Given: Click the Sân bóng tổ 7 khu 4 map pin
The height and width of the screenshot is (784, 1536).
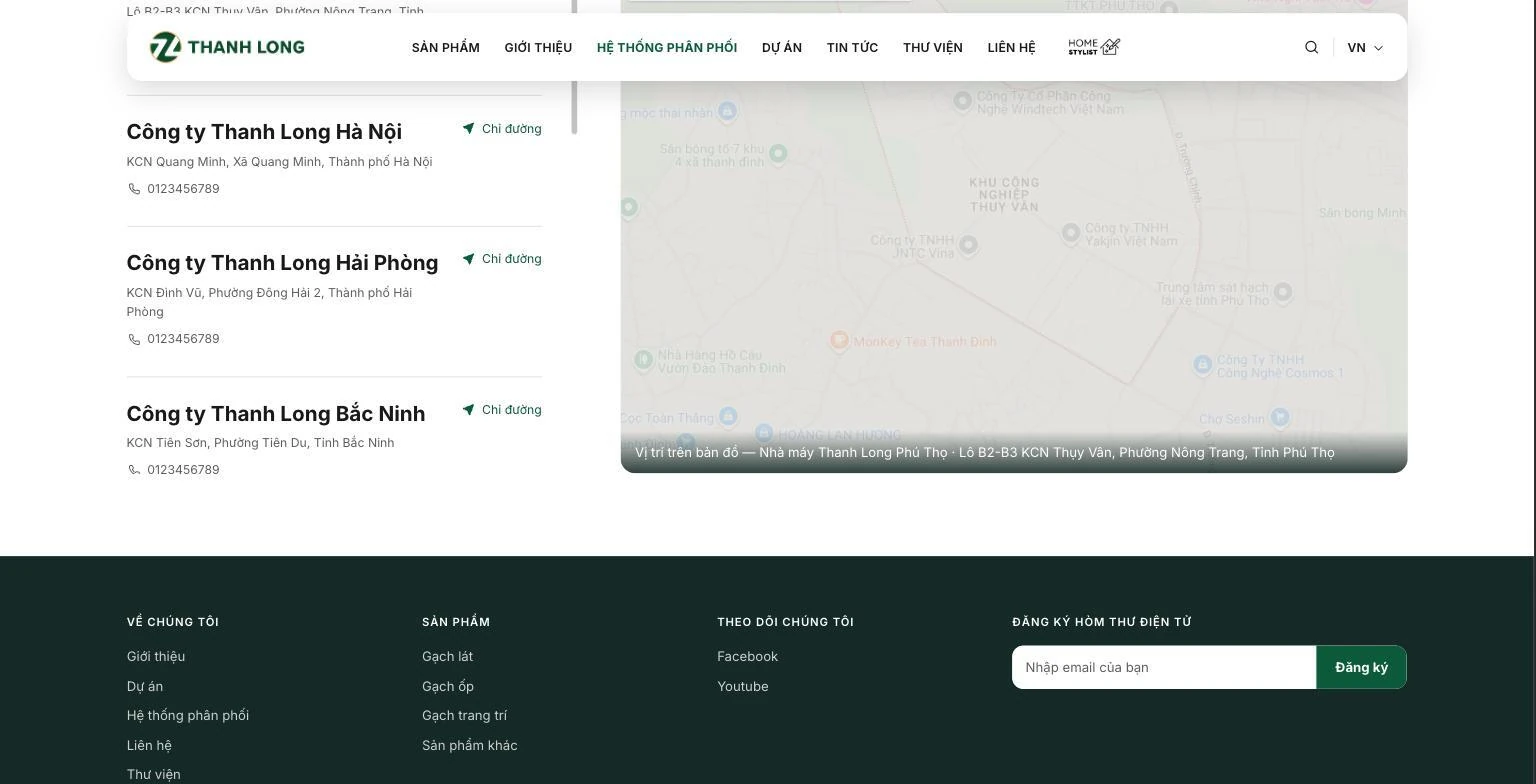Looking at the screenshot, I should pyautogui.click(x=778, y=153).
